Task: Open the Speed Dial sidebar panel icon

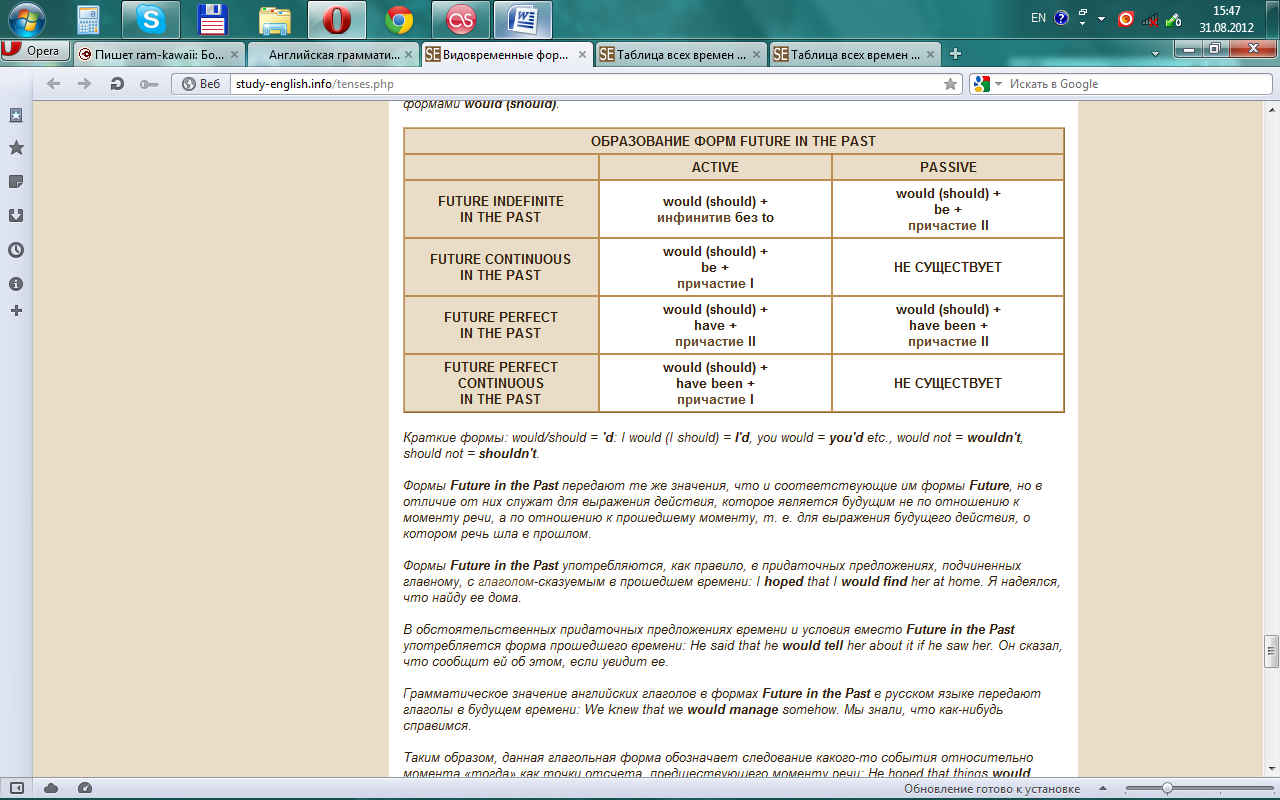Action: click(16, 116)
